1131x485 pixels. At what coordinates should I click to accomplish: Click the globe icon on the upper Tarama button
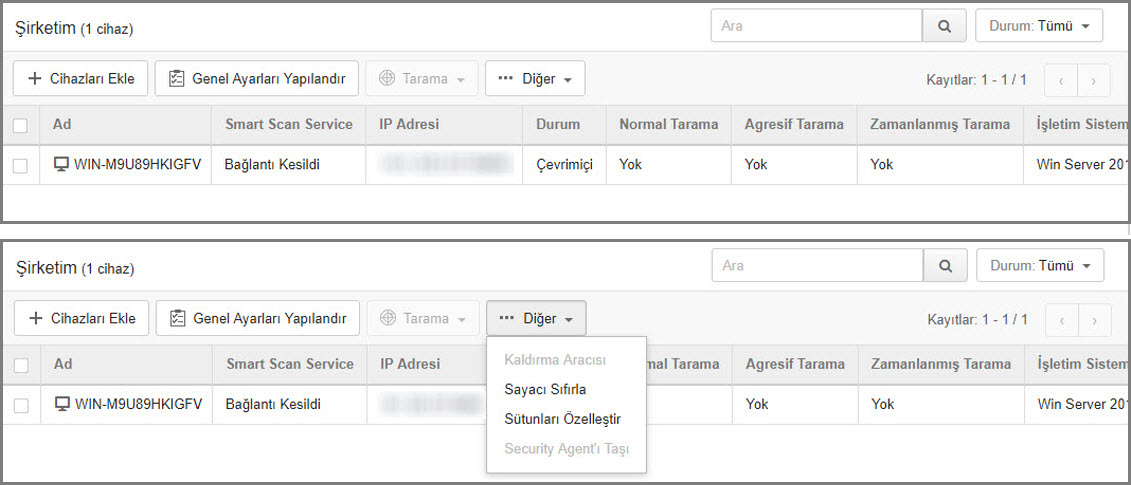point(387,78)
